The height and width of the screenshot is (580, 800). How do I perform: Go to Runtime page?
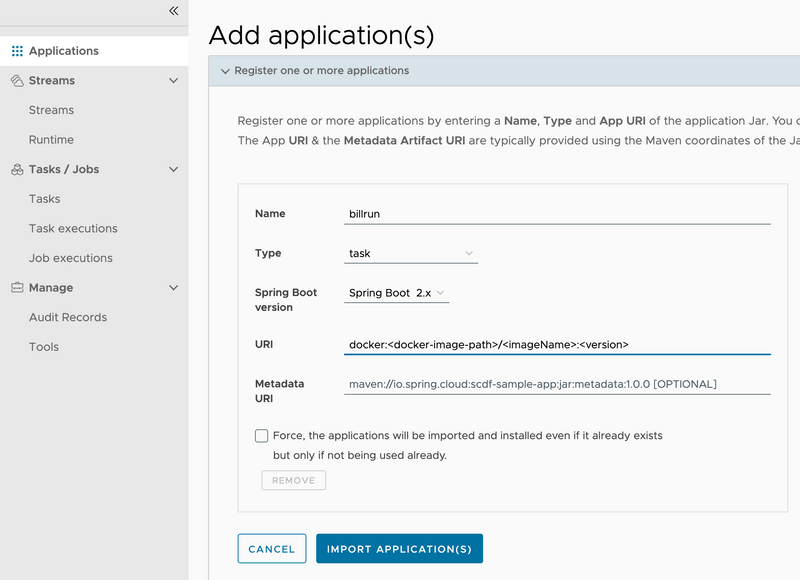pos(51,140)
